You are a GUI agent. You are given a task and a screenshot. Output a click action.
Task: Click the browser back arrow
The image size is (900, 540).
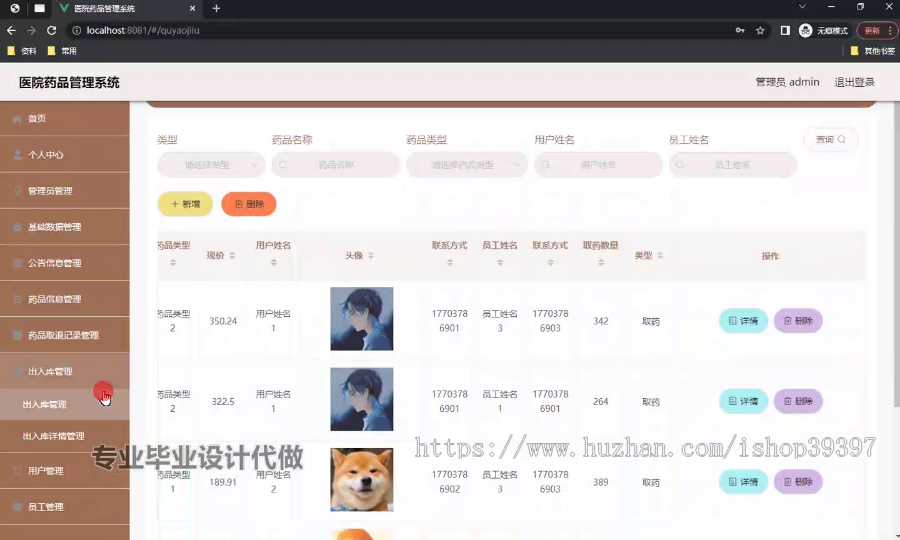(11, 30)
